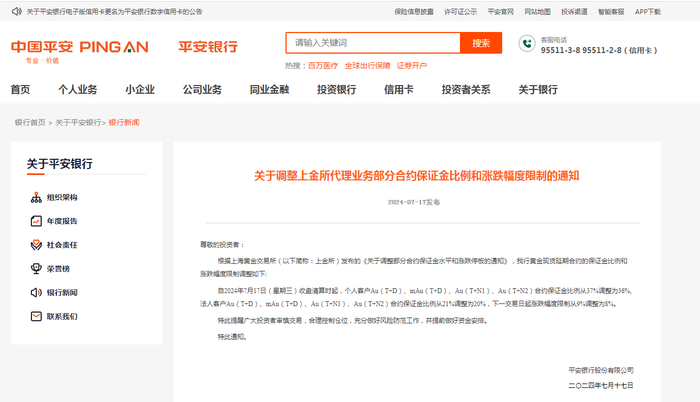The width and height of the screenshot is (700, 402).
Task: Click the 平安银行 logo
Action: pyautogui.click(x=208, y=46)
